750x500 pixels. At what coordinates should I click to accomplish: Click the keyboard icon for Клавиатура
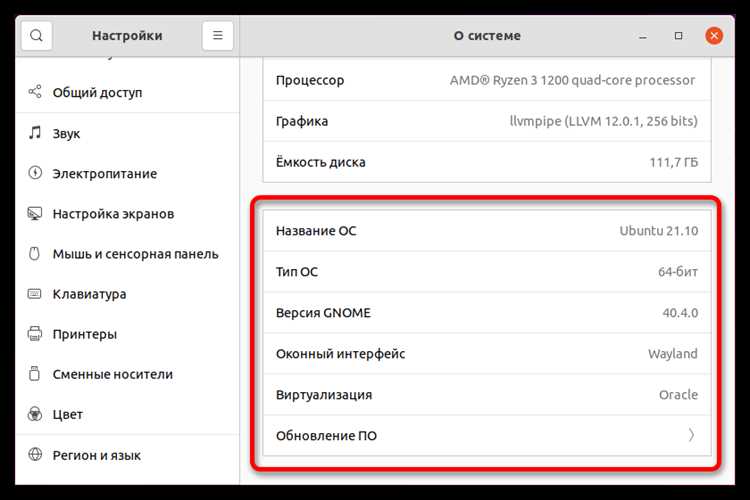pos(34,293)
